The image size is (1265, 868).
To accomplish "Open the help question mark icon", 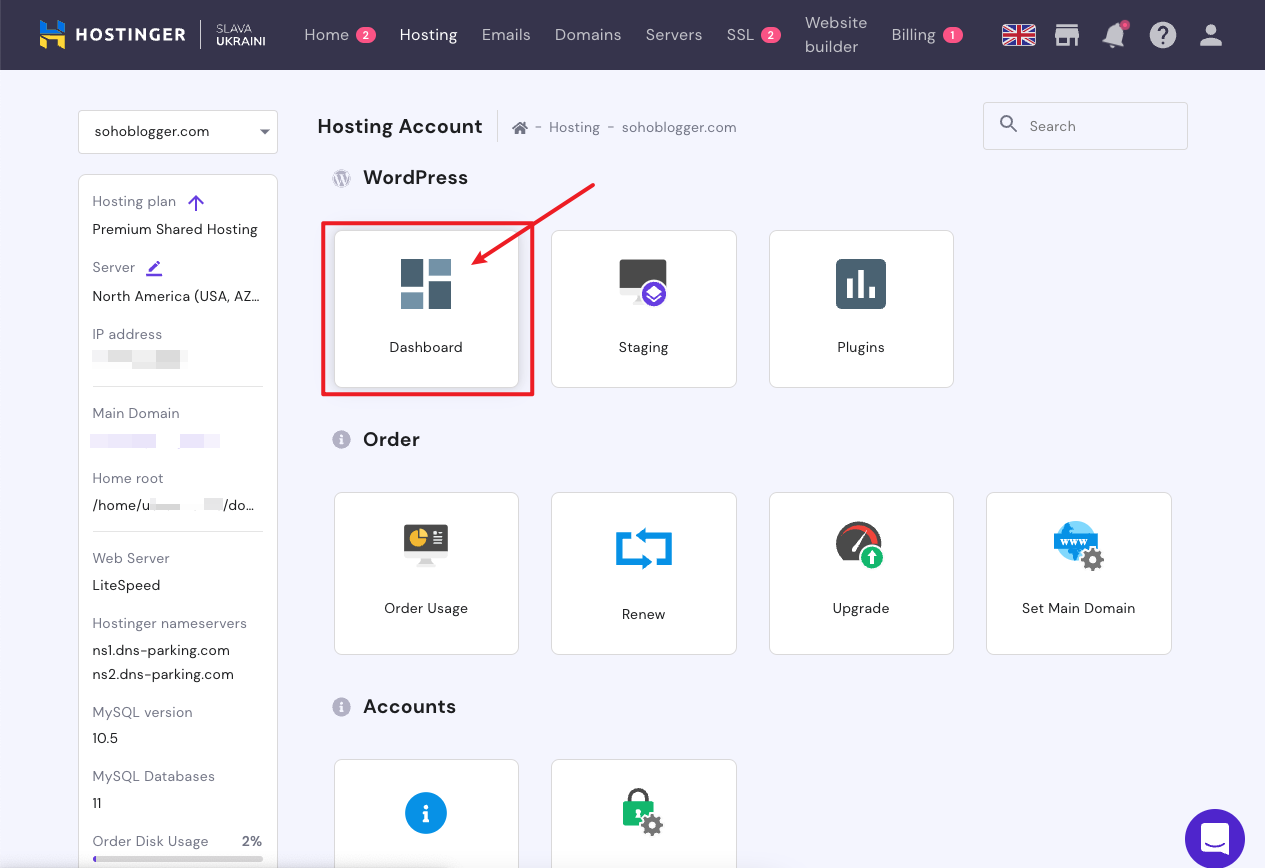I will click(x=1162, y=35).
